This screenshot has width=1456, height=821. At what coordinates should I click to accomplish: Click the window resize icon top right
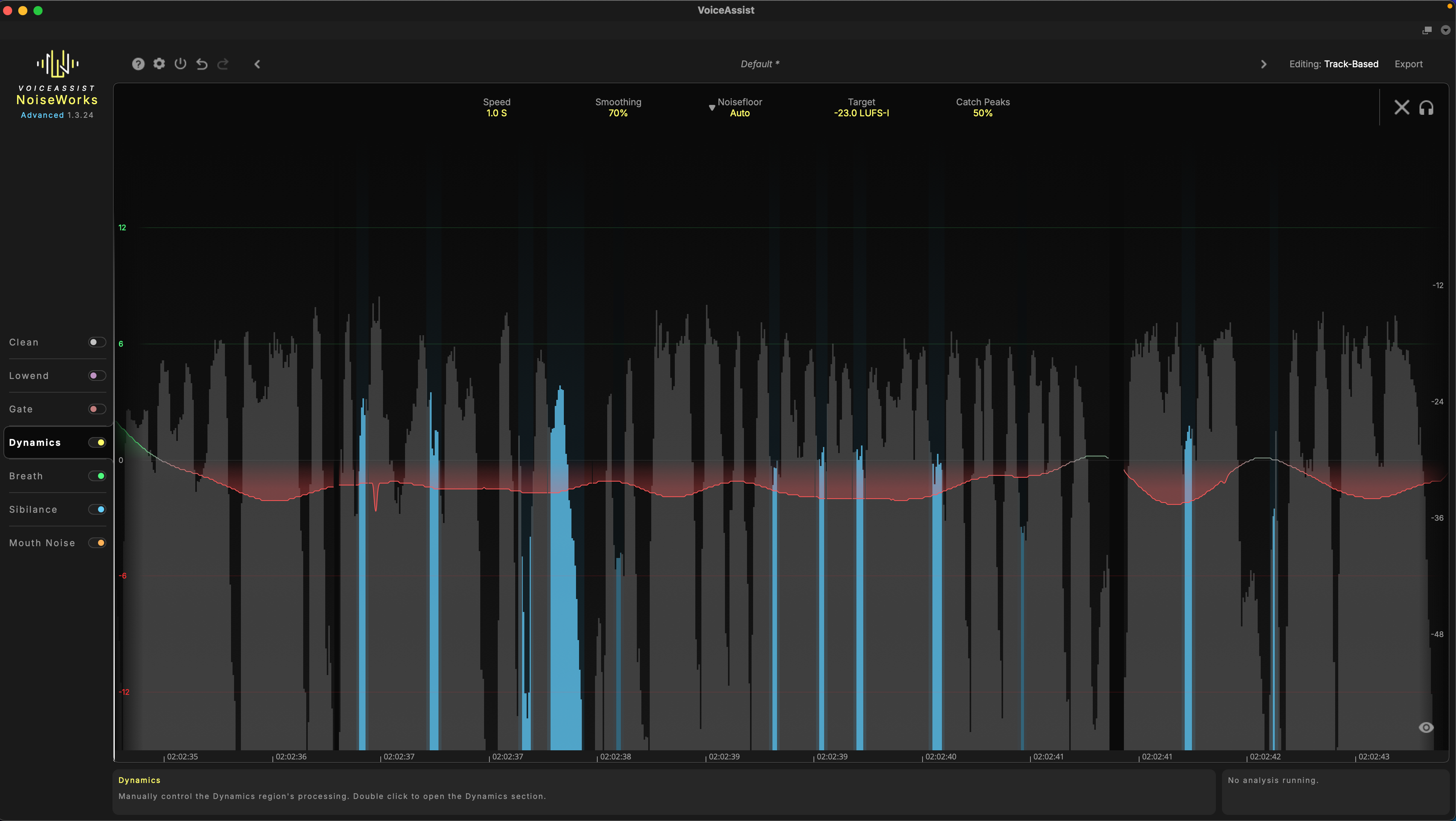[1427, 30]
